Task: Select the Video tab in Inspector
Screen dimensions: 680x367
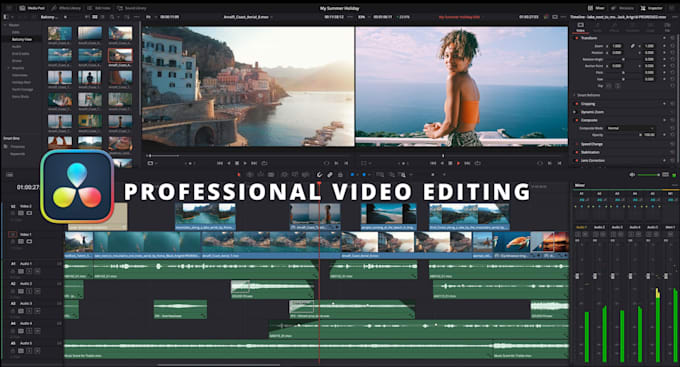Action: [580, 27]
